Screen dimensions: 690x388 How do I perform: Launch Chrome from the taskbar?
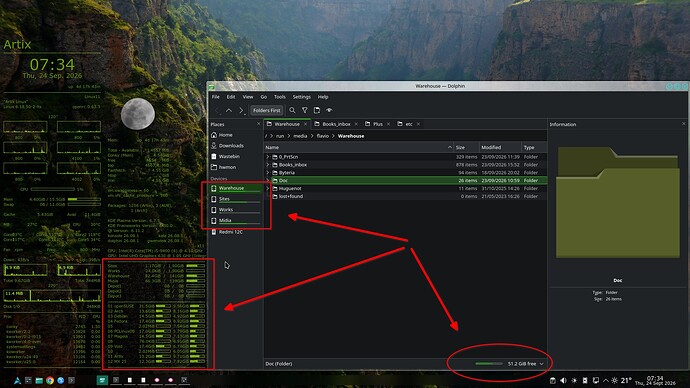50,381
